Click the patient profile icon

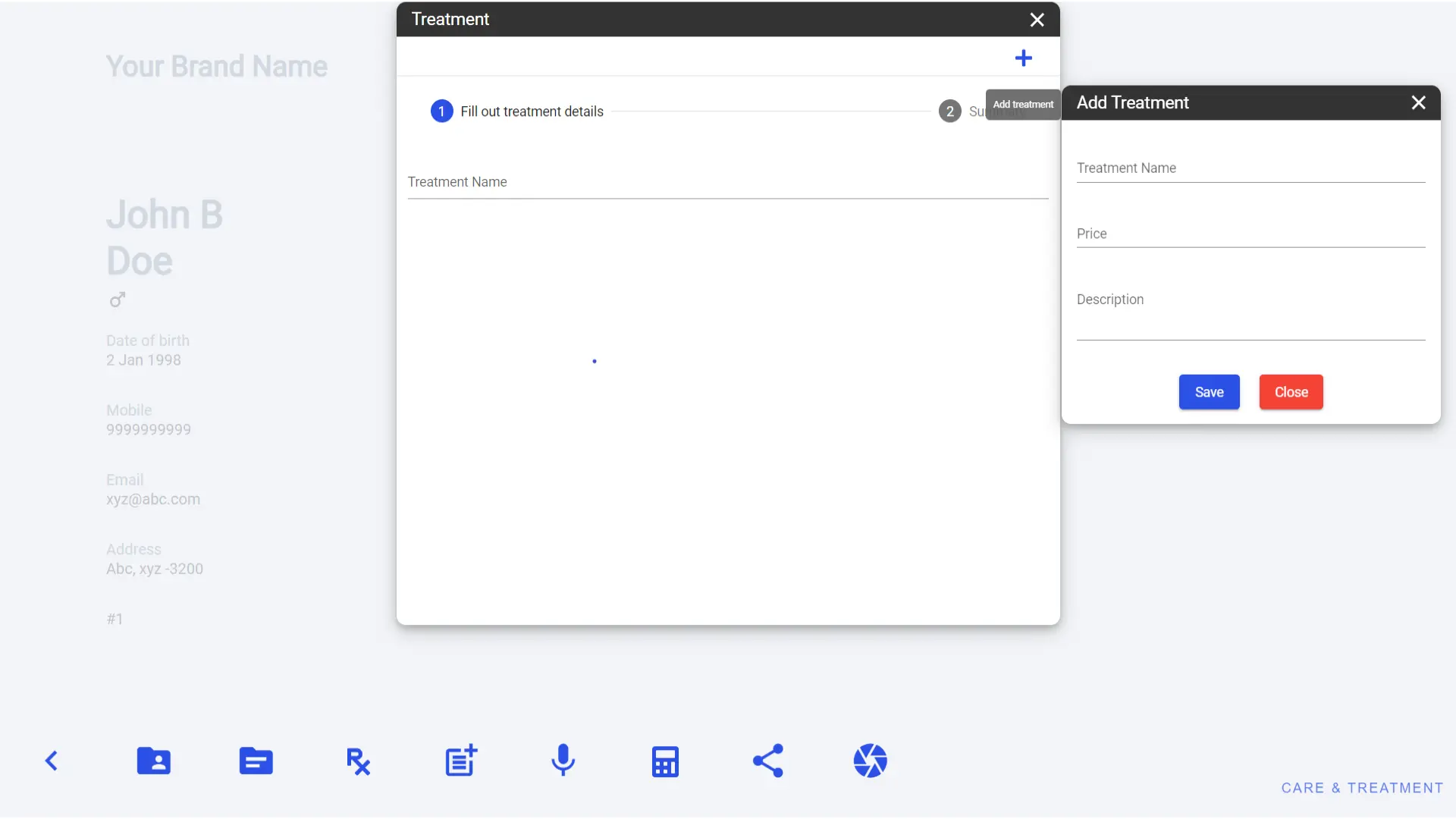154,761
